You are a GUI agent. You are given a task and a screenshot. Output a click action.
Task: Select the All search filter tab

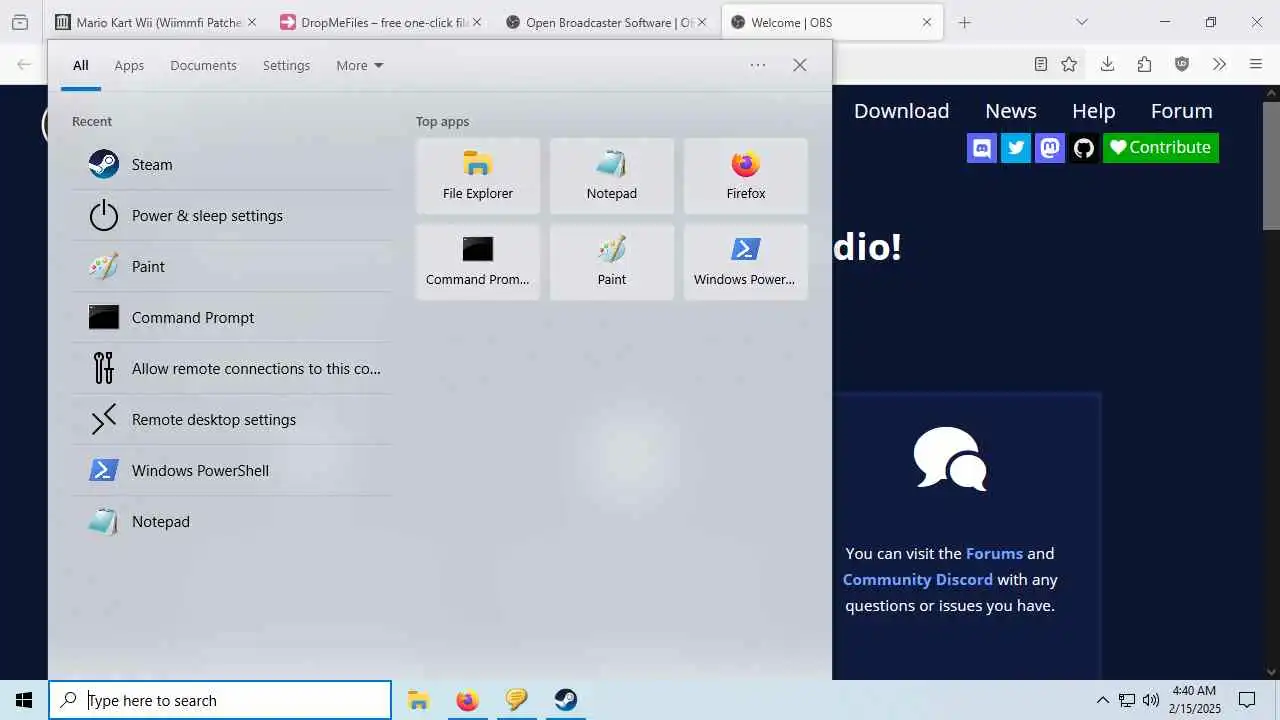pyautogui.click(x=81, y=65)
